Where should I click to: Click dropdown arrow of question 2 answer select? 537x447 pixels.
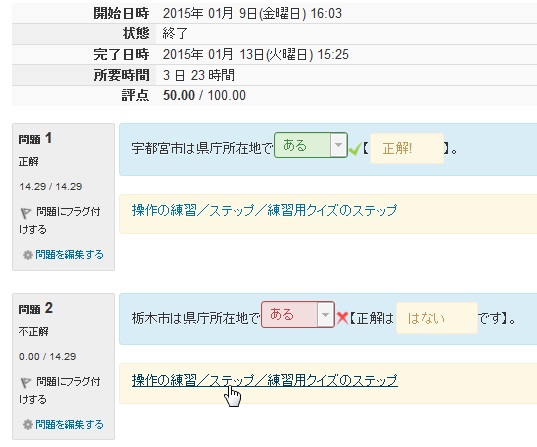[x=325, y=314]
